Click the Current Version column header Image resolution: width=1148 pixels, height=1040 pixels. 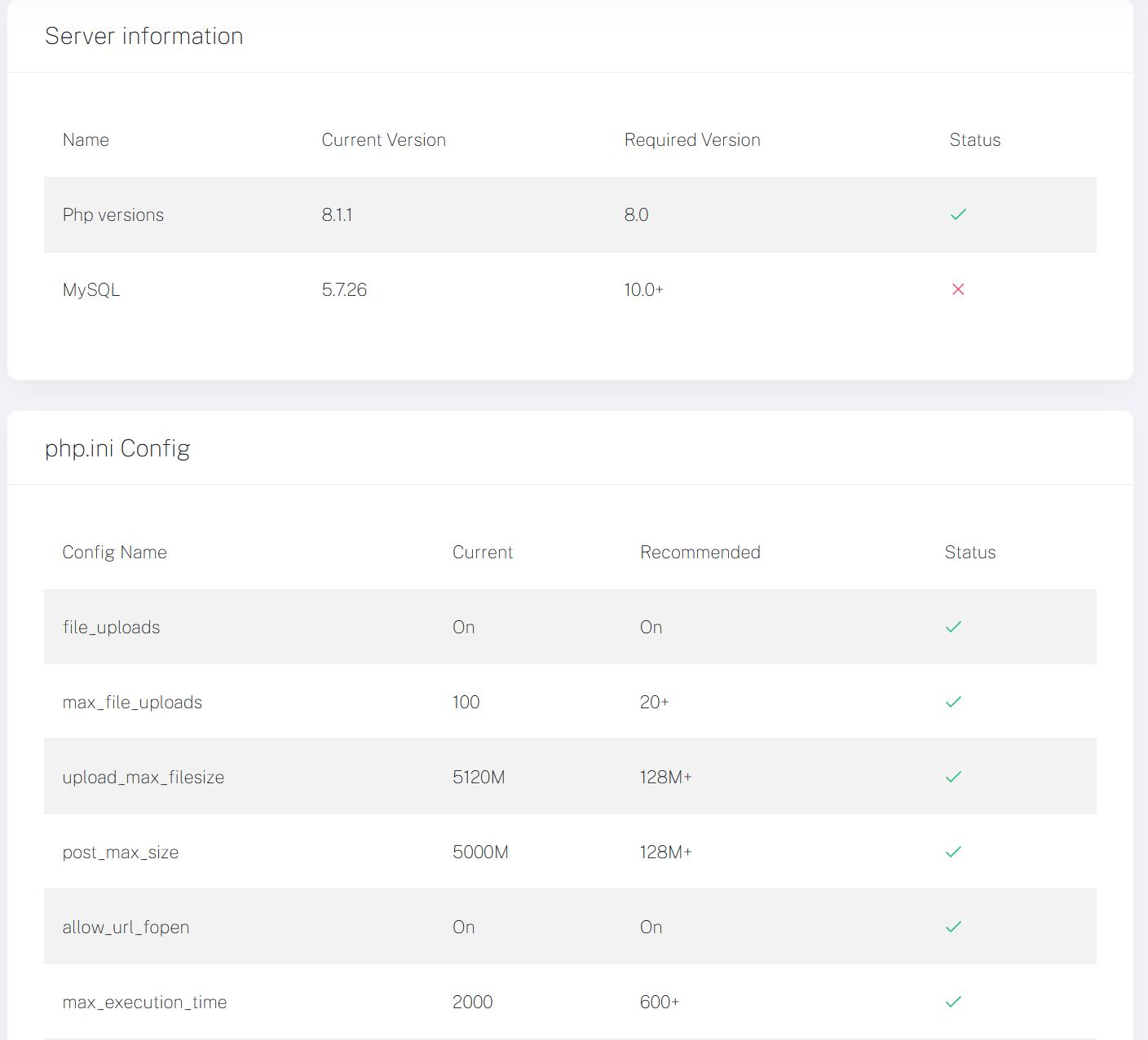pyautogui.click(x=383, y=140)
